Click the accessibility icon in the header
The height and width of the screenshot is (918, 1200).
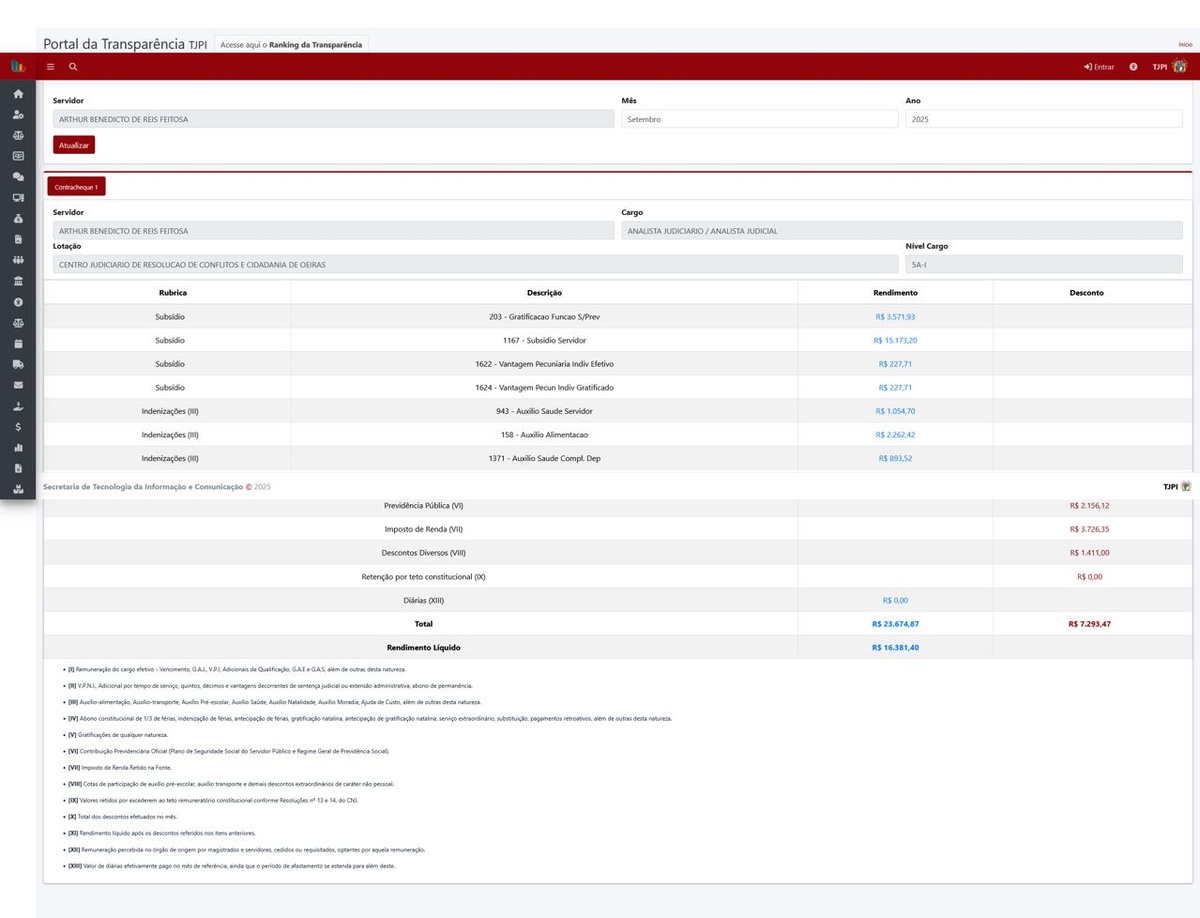click(x=1133, y=67)
